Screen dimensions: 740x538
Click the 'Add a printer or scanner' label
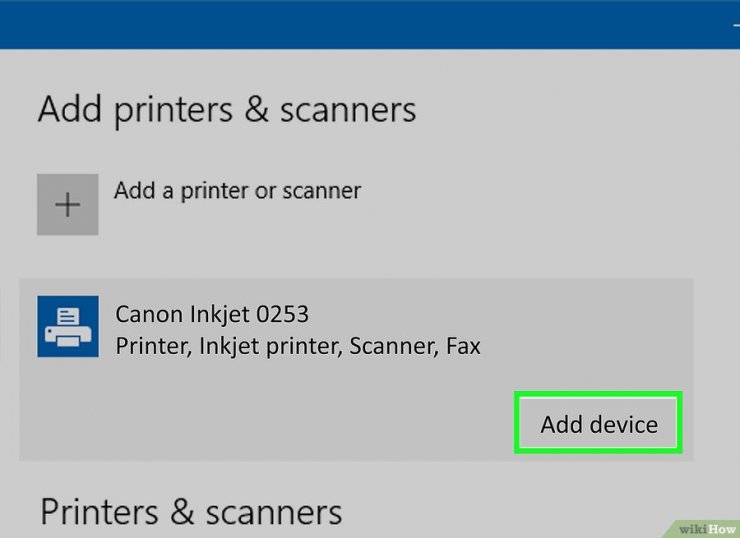tap(237, 190)
